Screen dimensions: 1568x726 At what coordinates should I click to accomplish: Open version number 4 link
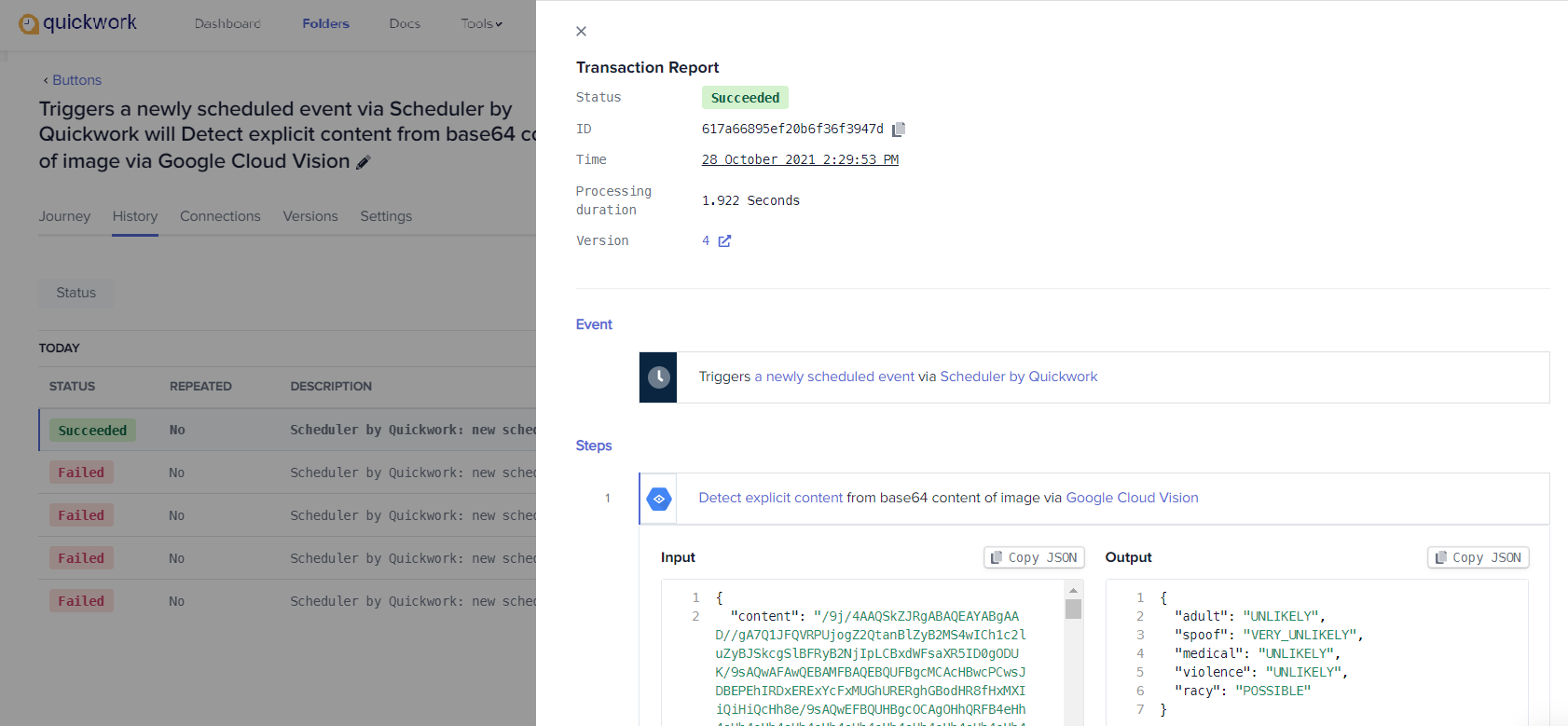coord(706,240)
